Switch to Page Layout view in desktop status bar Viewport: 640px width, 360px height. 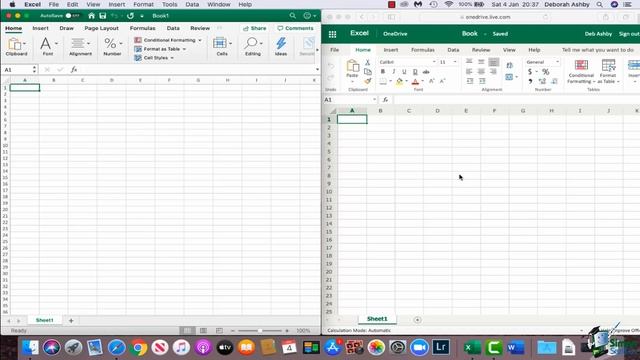coord(203,331)
